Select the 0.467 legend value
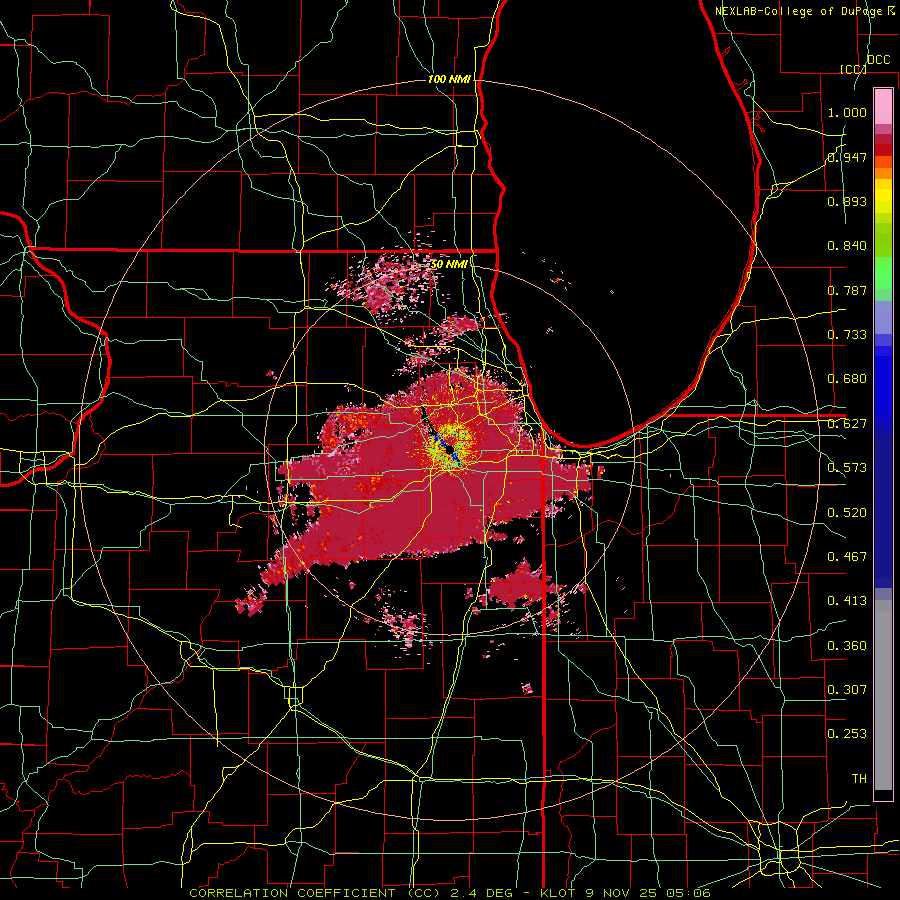900x900 pixels. 847,556
